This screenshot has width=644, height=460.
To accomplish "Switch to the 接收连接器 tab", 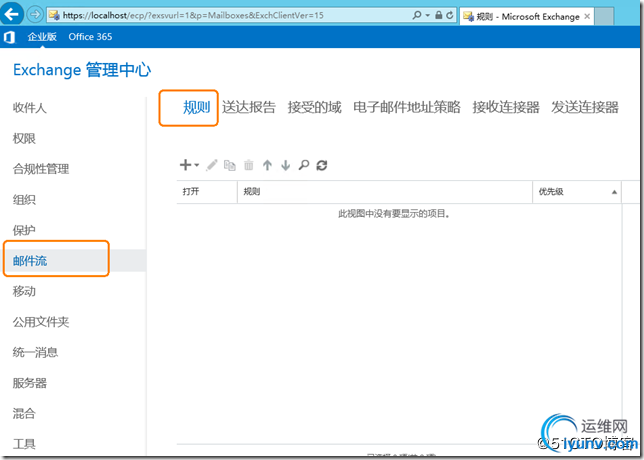I will coord(506,108).
